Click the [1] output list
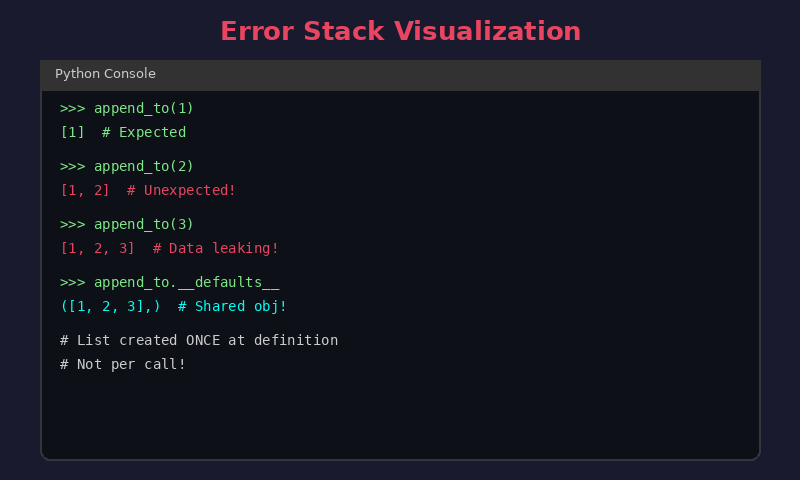800x480 pixels. 72,132
